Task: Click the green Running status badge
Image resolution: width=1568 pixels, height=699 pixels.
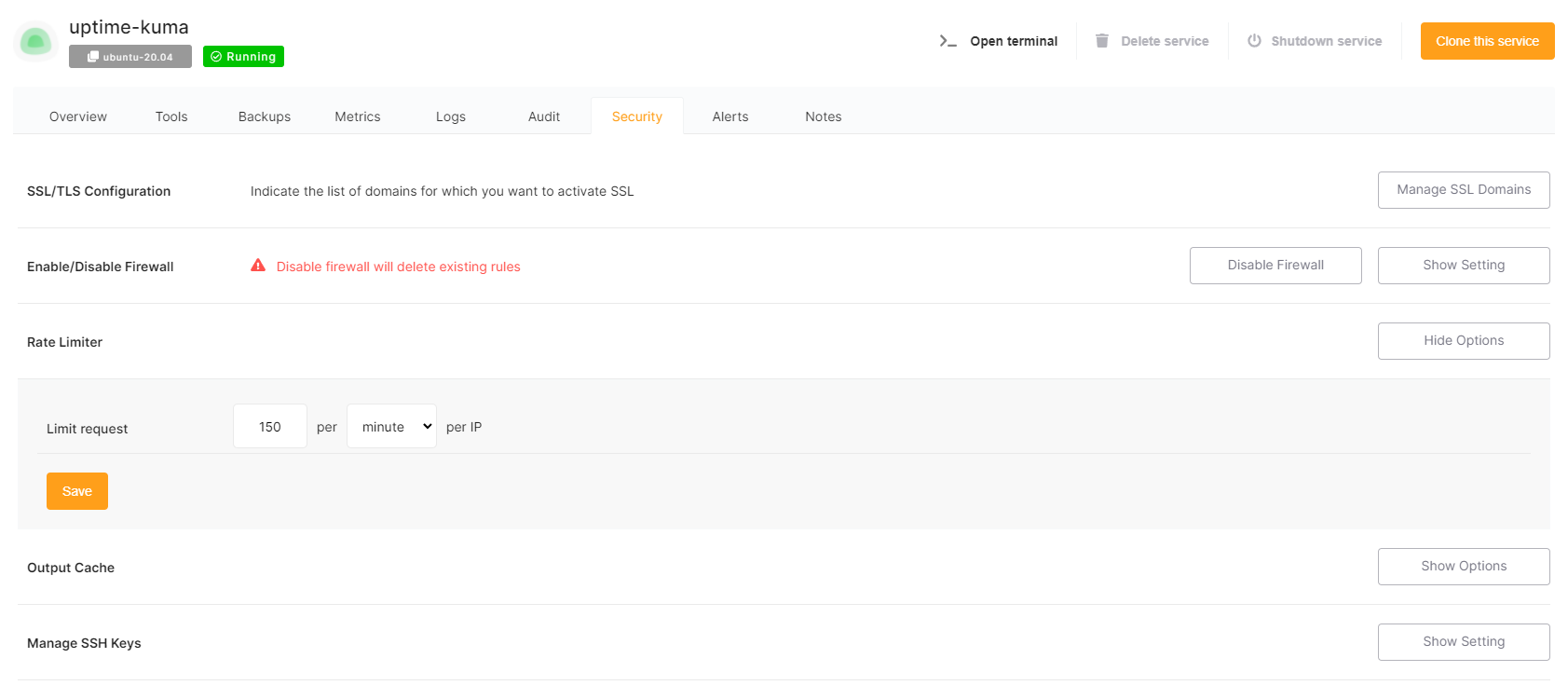Action: (x=243, y=57)
